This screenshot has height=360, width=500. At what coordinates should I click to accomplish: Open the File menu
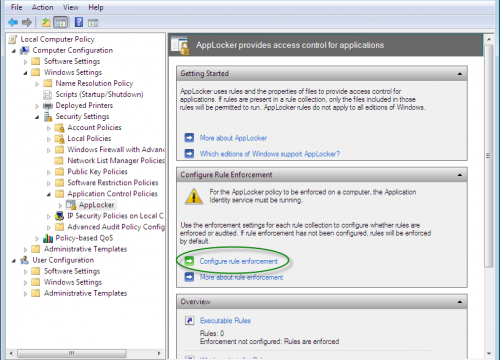[16, 7]
